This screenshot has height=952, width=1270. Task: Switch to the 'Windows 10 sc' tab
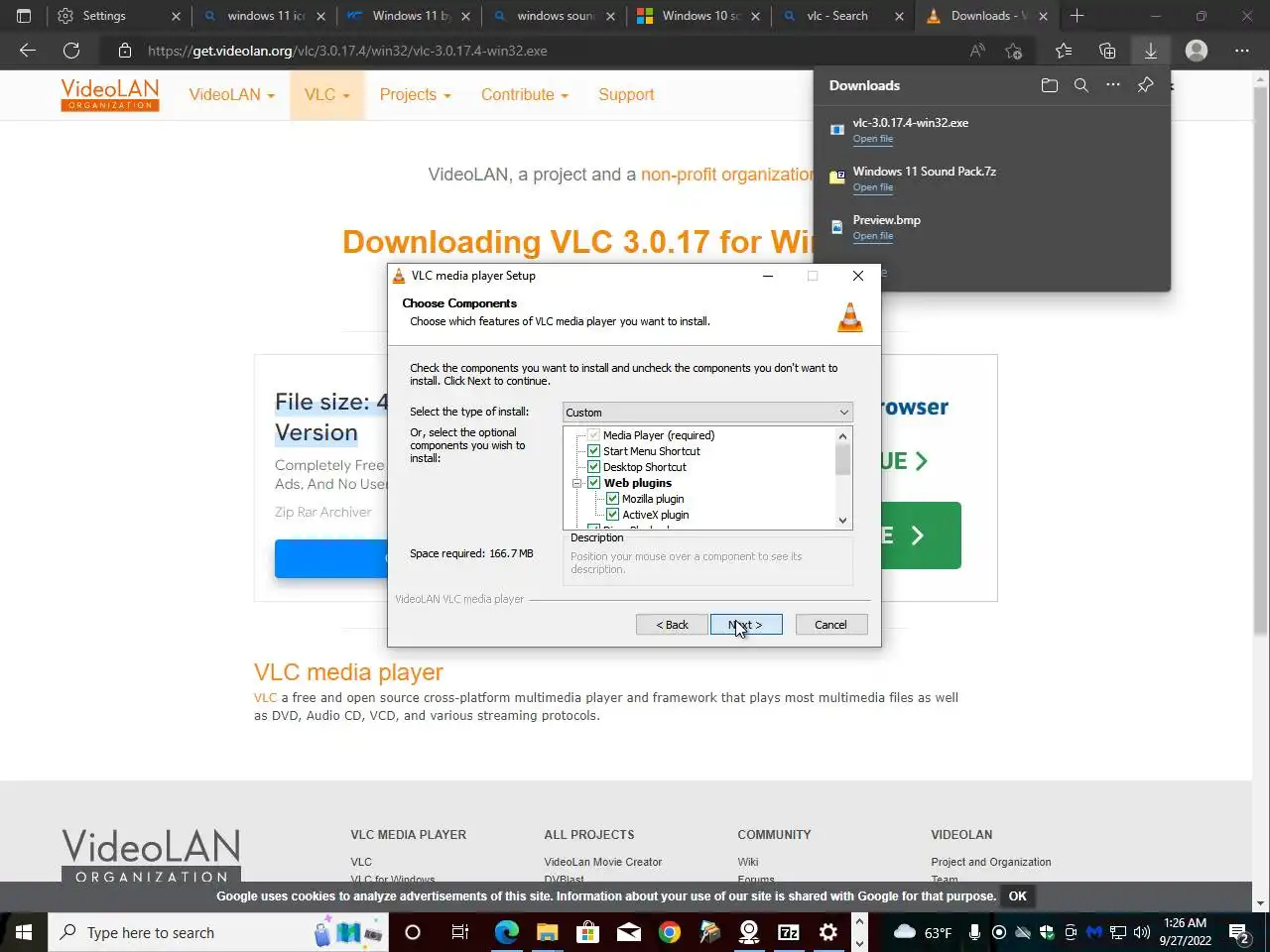(699, 16)
